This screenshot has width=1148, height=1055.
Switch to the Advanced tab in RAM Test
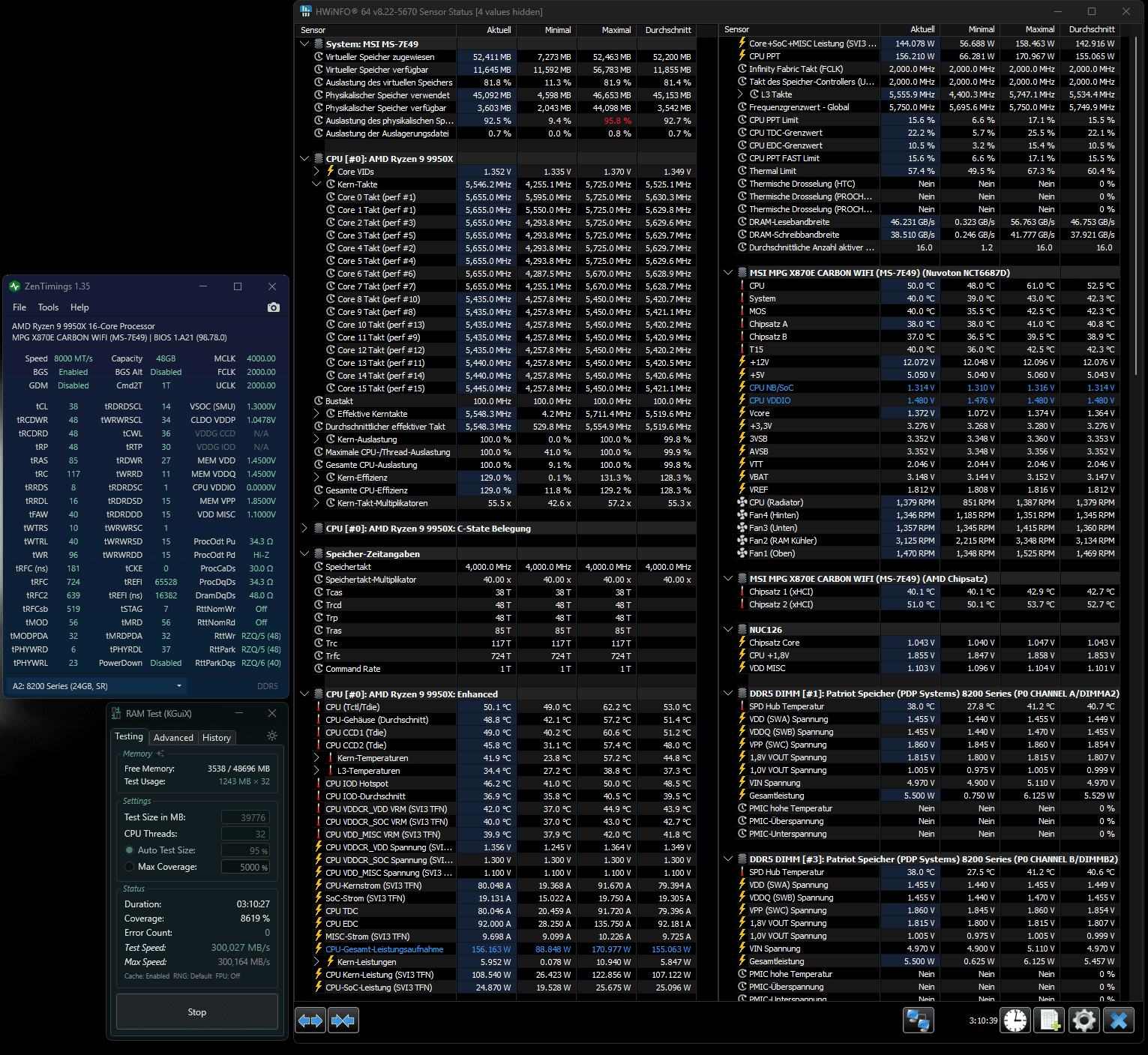(173, 738)
